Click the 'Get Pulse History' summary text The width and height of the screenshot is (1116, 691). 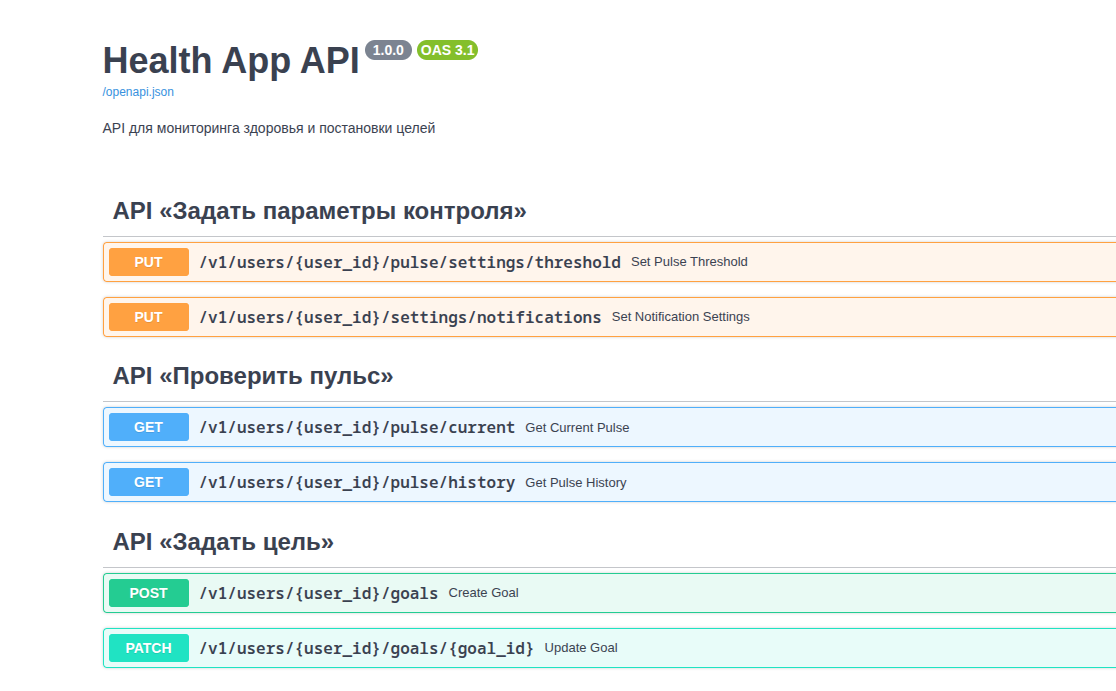tap(576, 483)
